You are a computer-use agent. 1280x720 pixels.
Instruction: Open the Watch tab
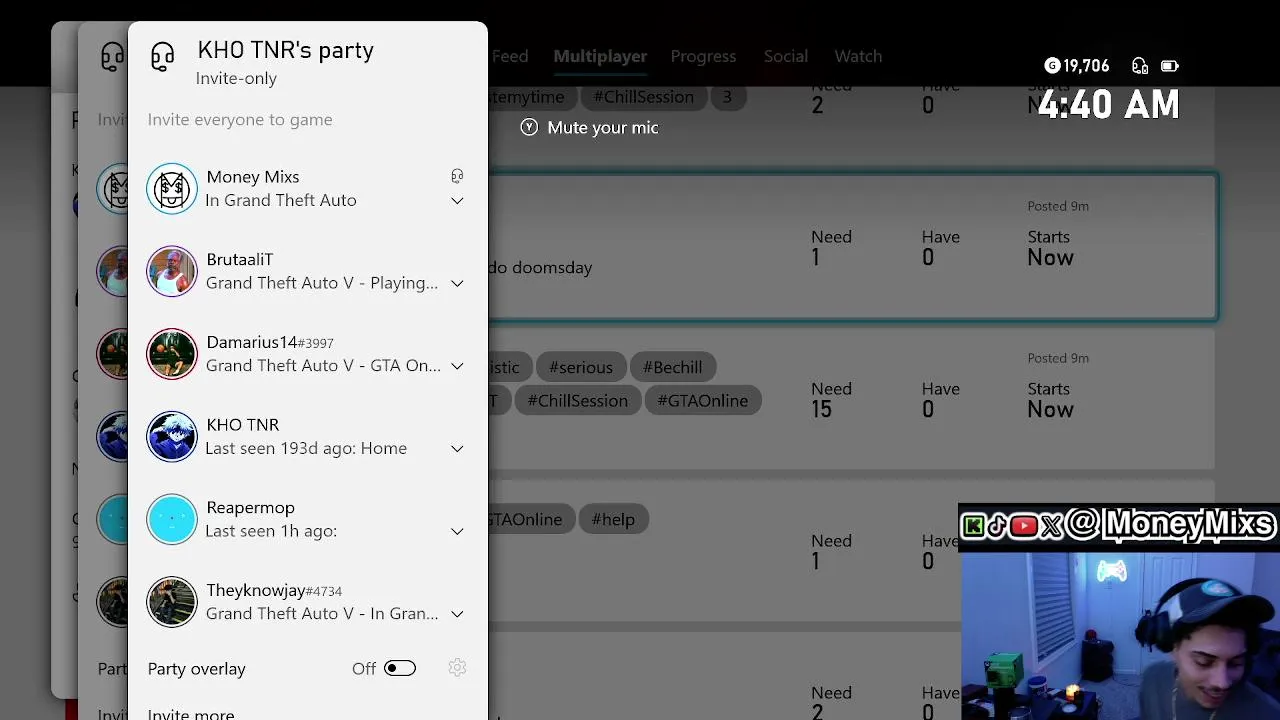click(858, 56)
